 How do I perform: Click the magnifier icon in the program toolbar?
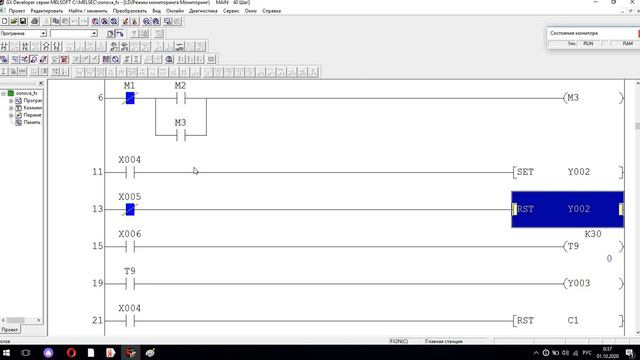169,59
